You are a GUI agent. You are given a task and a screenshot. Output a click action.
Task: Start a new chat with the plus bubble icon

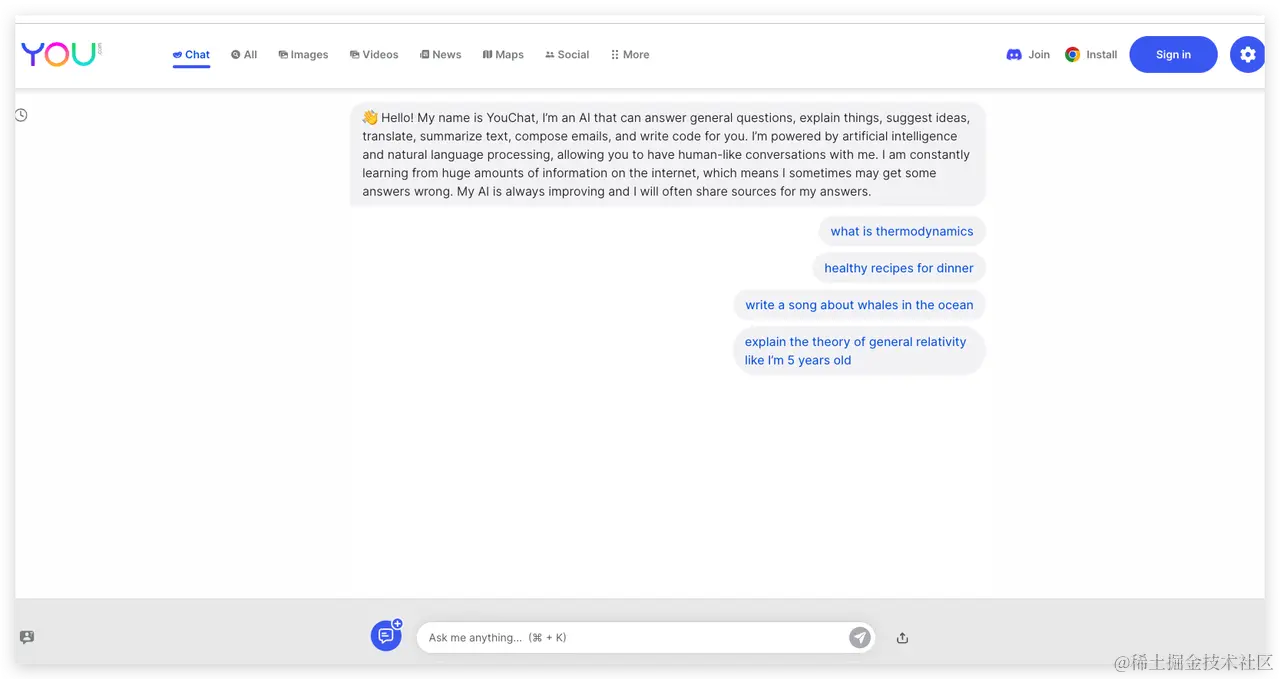pos(386,635)
